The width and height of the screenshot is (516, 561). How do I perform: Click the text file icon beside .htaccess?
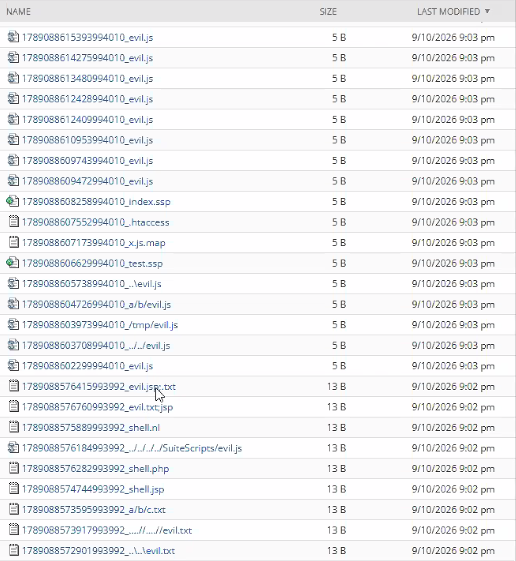pyautogui.click(x=14, y=222)
